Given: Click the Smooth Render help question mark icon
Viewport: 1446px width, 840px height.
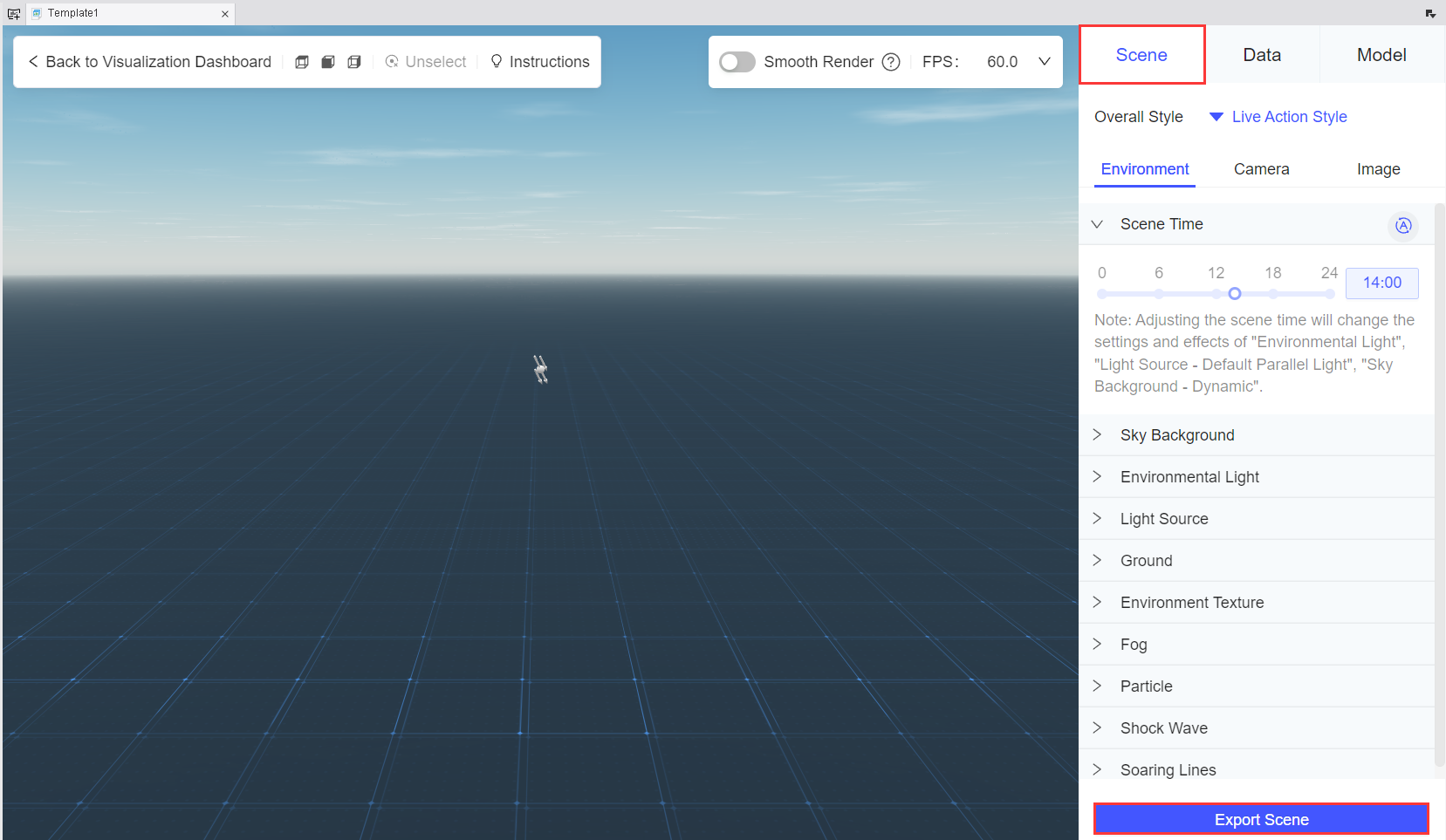Looking at the screenshot, I should (x=891, y=61).
